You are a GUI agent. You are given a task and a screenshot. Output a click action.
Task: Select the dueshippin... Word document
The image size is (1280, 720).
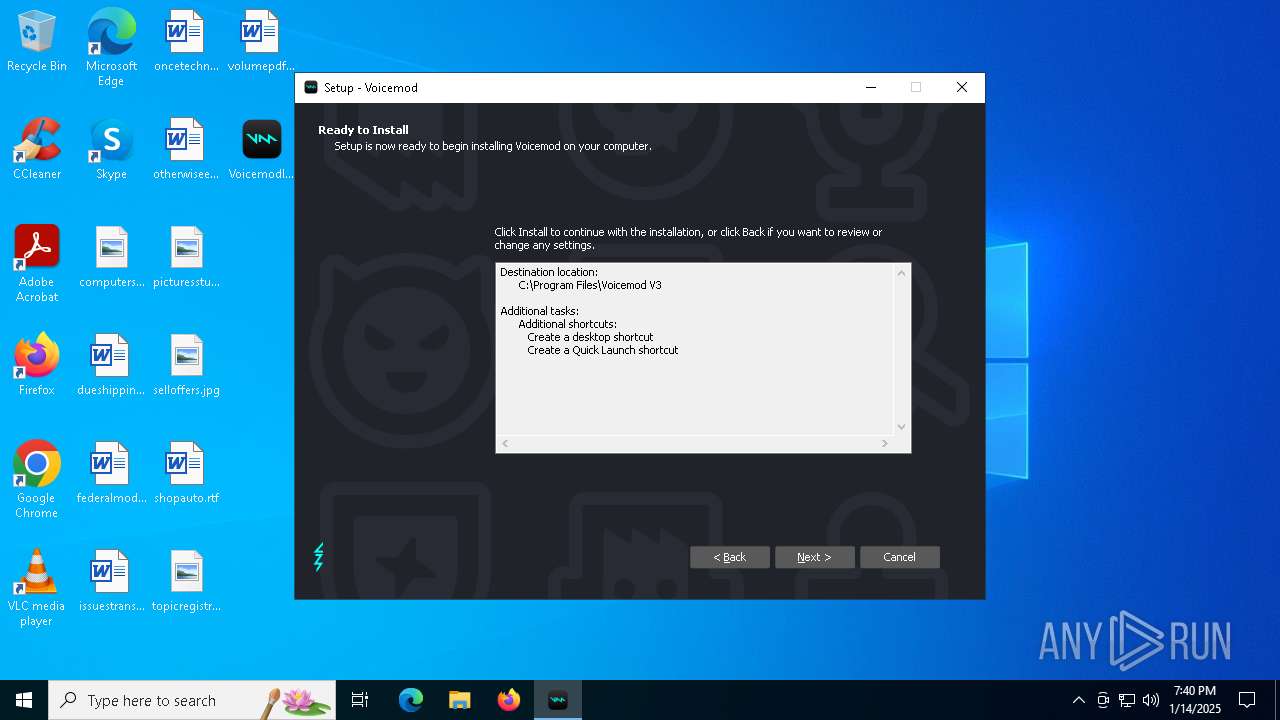111,366
